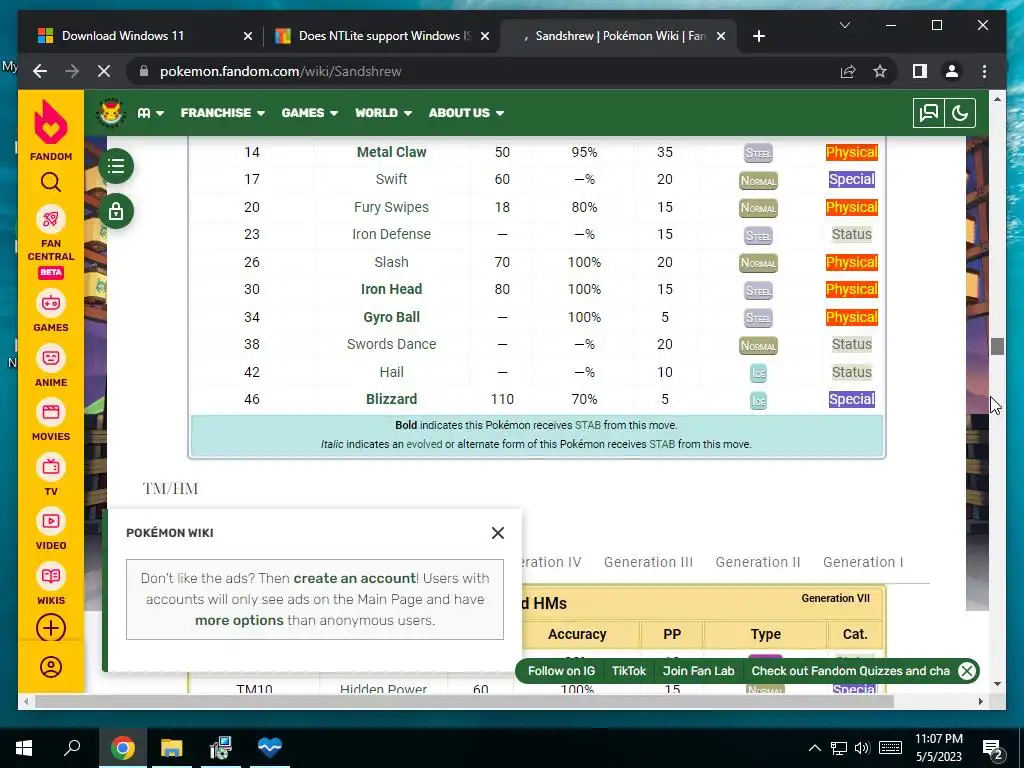Open the Gyro Ball move link
The height and width of the screenshot is (768, 1024).
coord(391,317)
